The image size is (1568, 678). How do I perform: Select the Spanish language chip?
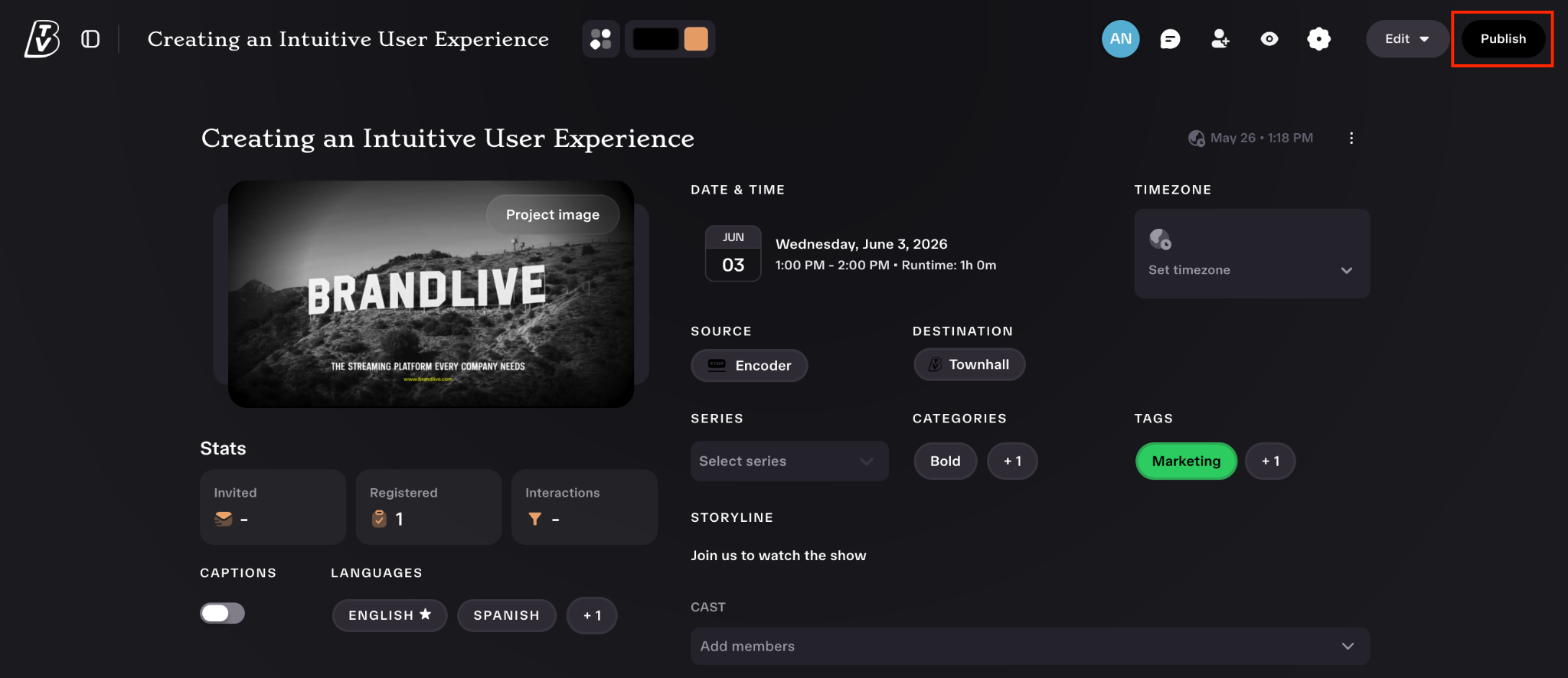[x=506, y=615]
